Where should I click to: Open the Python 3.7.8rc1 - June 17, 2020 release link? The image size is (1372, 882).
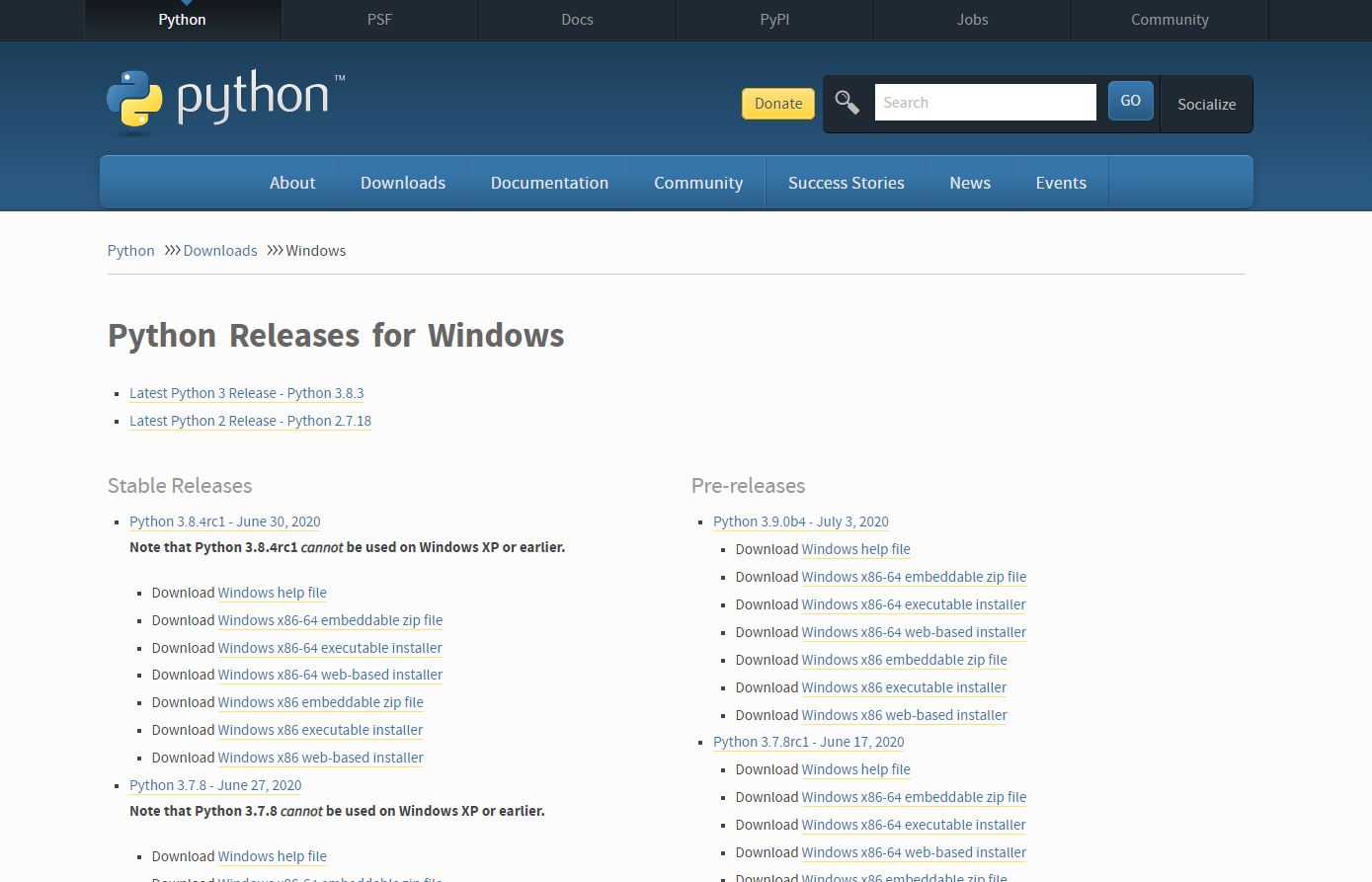pos(809,742)
